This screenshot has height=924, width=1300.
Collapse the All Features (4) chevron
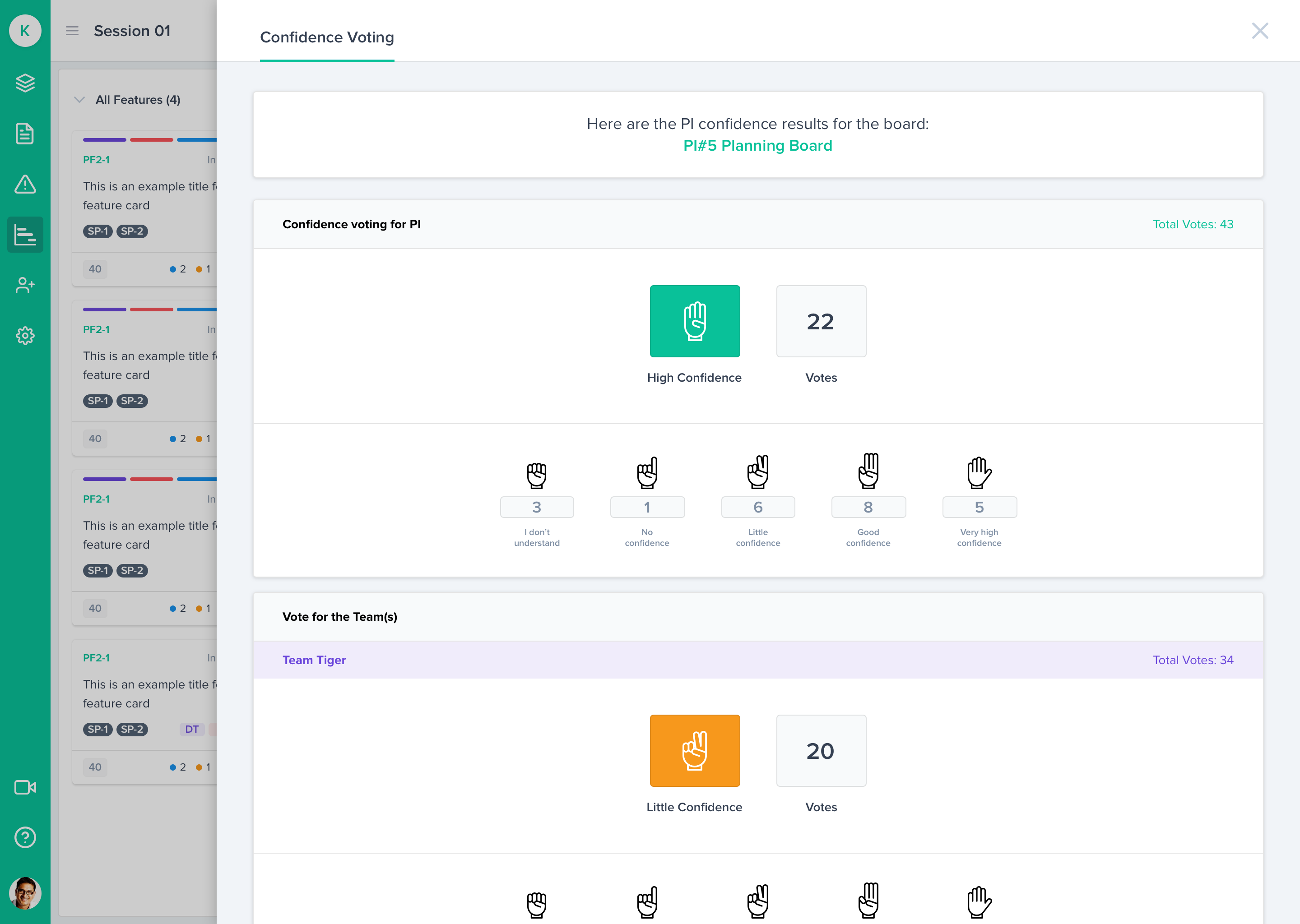(80, 100)
